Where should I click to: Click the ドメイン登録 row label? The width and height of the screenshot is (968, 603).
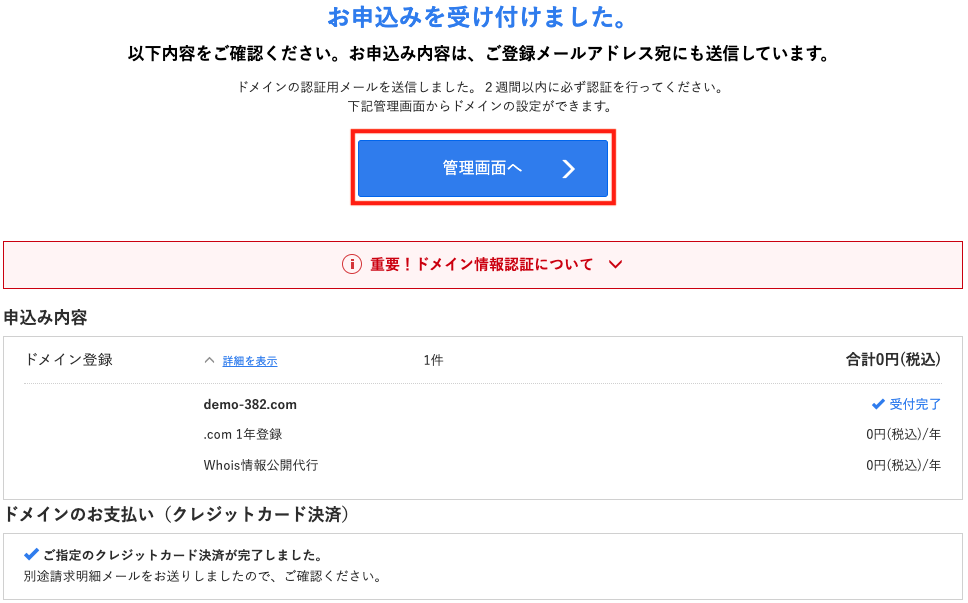69,360
